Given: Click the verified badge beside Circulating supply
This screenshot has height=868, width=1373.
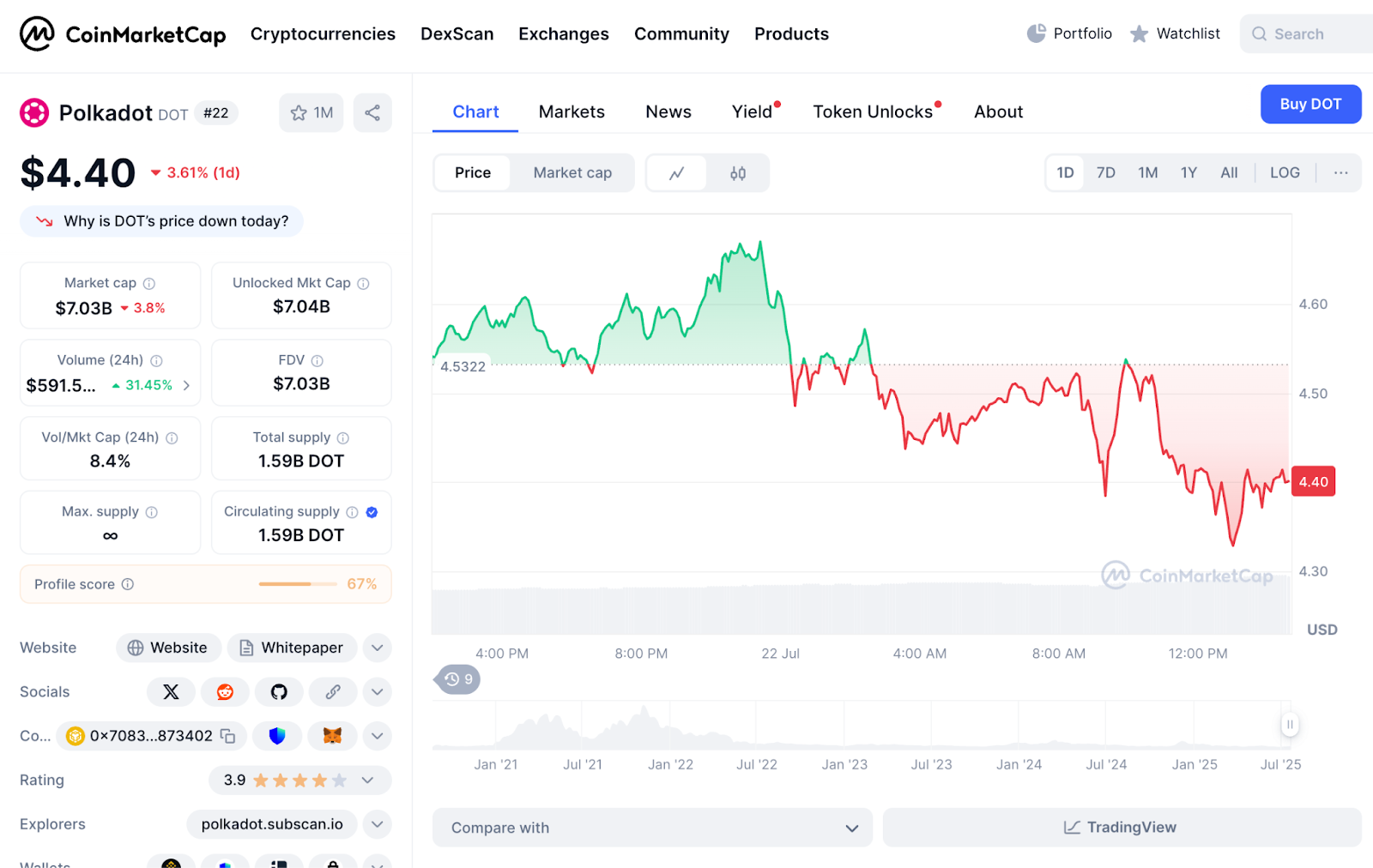Looking at the screenshot, I should (x=372, y=512).
